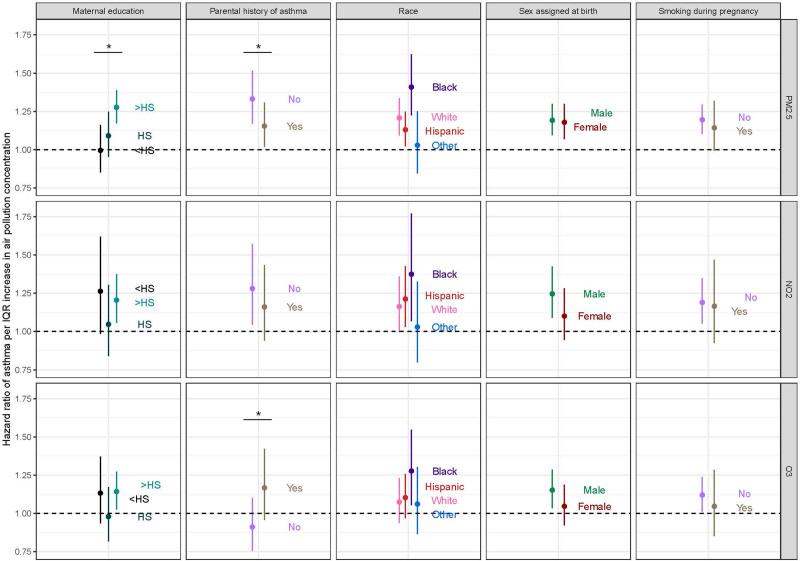Viewport: 800px width, 561px height.
Task: Select the NO2 row strip label
Action: (790, 291)
